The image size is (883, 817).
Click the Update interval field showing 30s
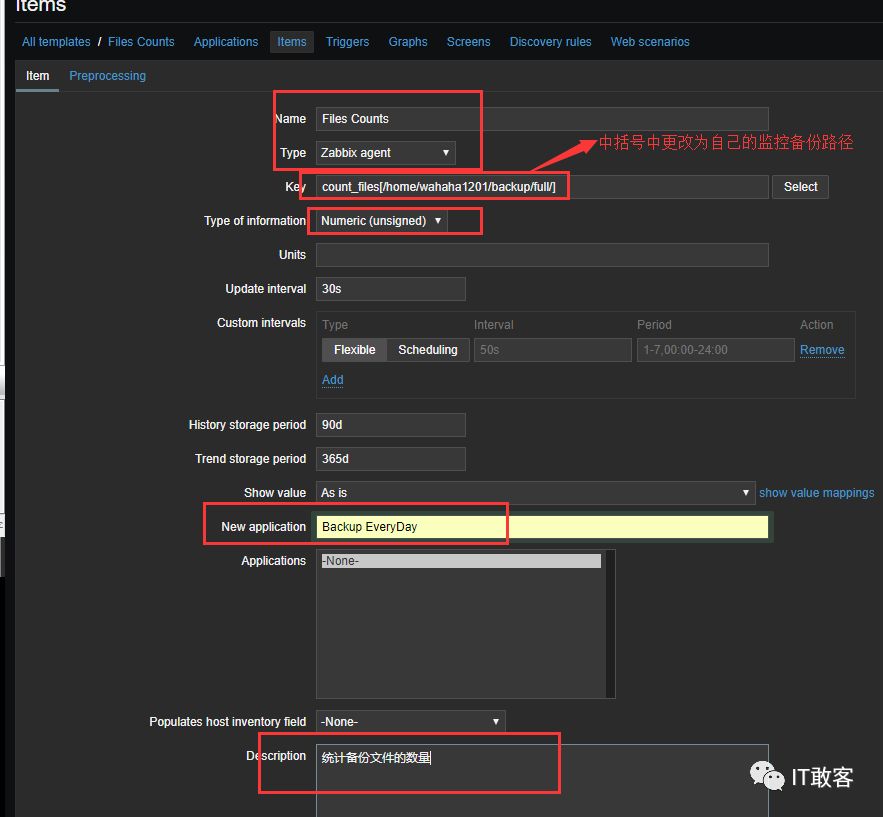point(390,289)
